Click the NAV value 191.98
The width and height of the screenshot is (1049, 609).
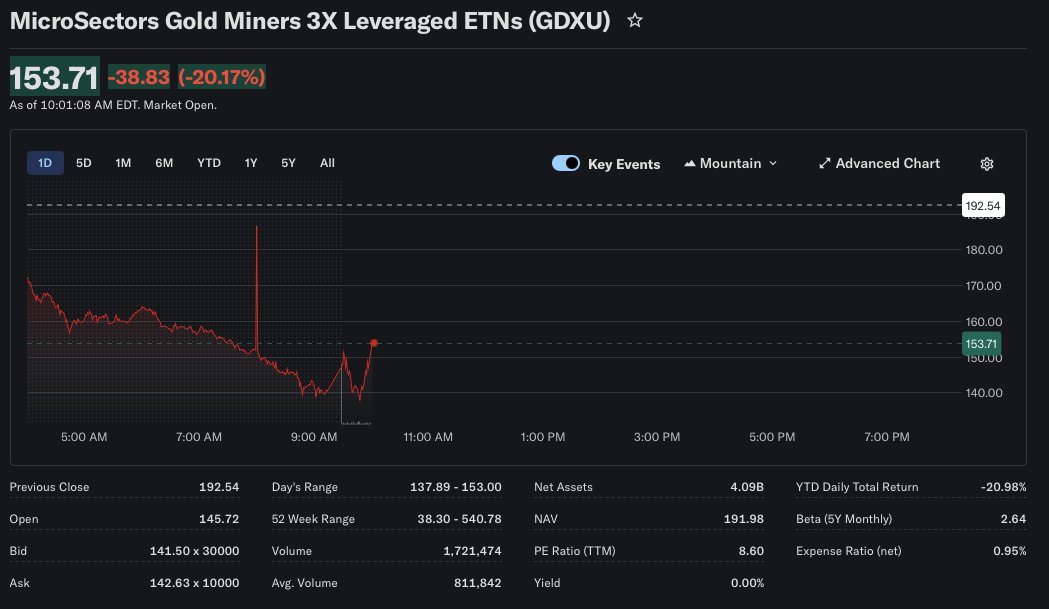(x=743, y=519)
